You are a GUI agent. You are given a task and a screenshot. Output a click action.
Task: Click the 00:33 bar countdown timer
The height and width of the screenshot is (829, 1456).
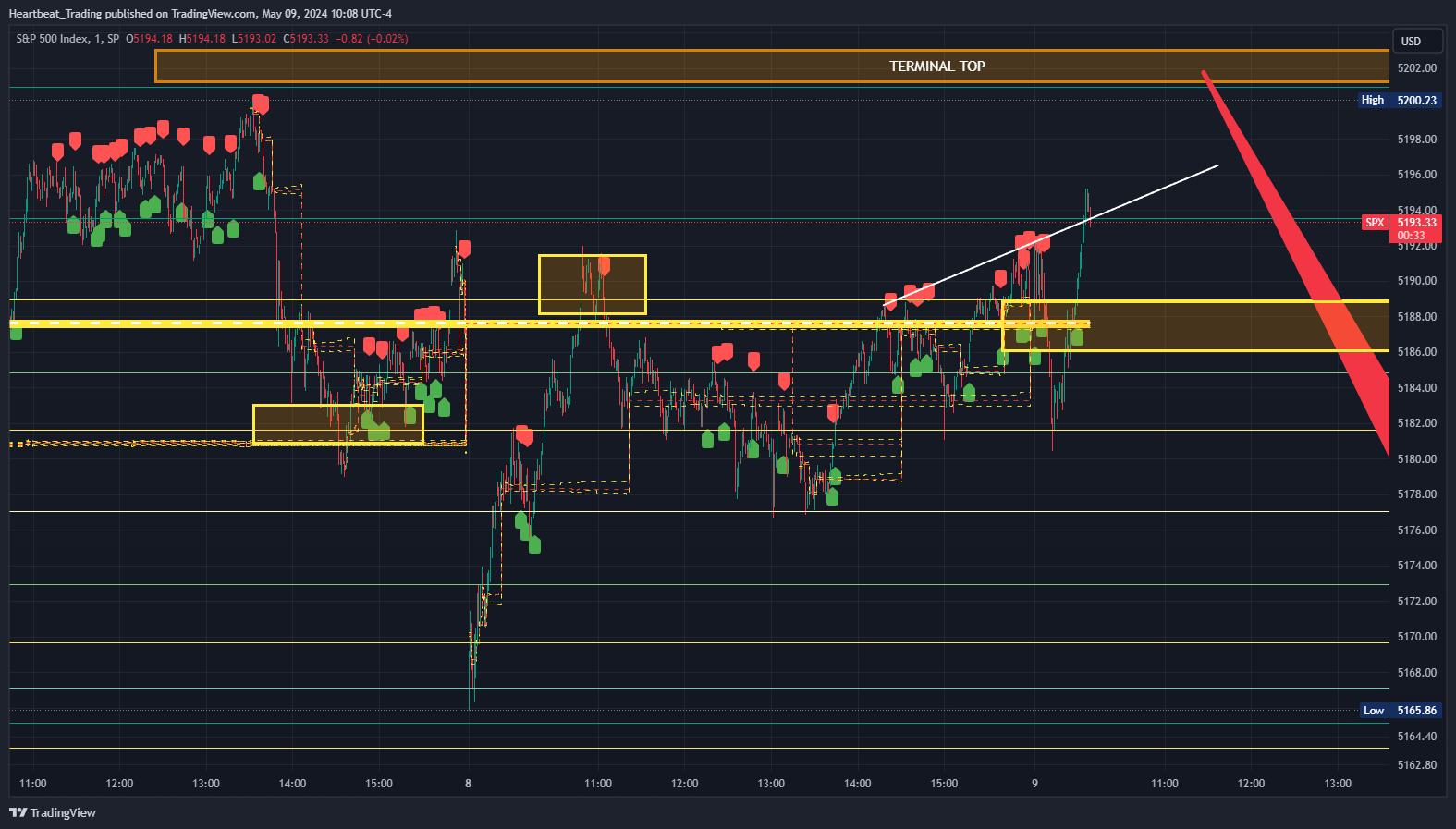[x=1411, y=236]
